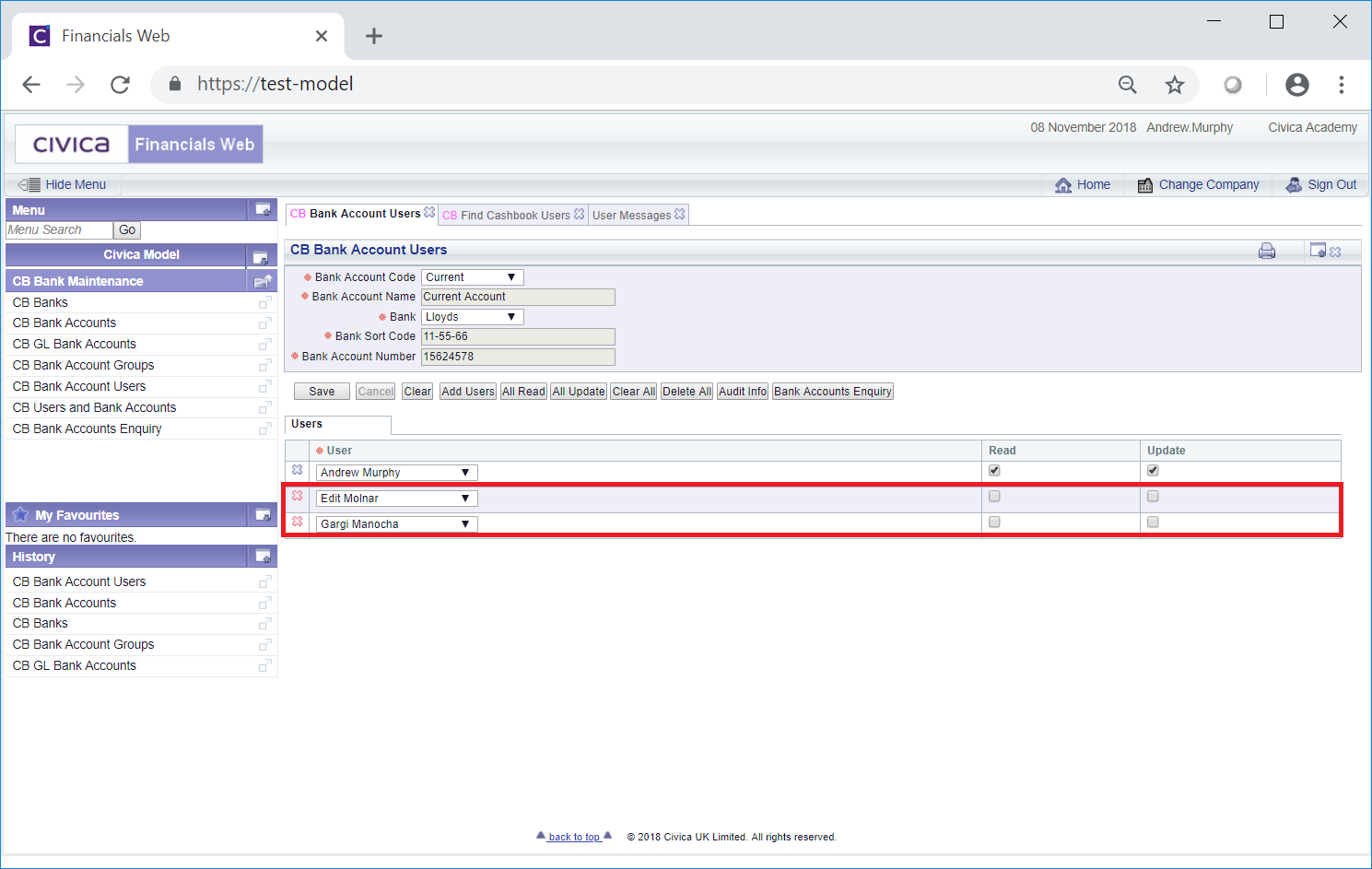1372x869 pixels.
Task: Click the Save button
Action: (322, 392)
